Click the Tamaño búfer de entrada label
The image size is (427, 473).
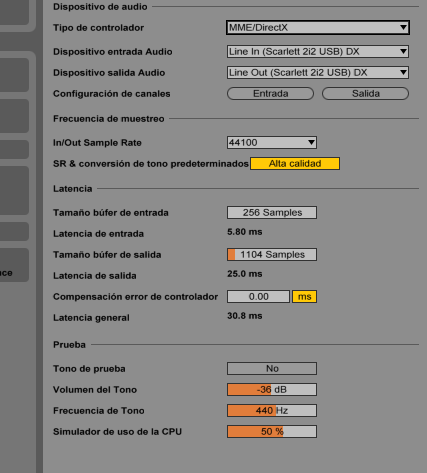coord(111,213)
